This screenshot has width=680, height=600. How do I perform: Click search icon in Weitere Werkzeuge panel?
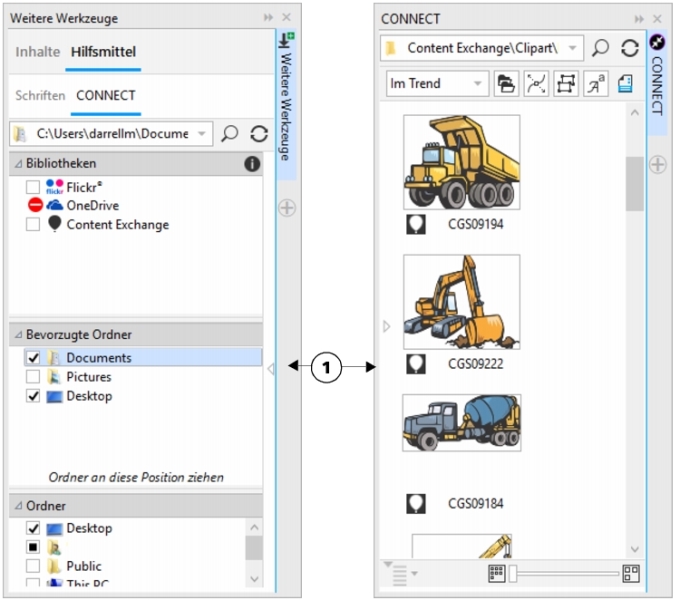[230, 133]
